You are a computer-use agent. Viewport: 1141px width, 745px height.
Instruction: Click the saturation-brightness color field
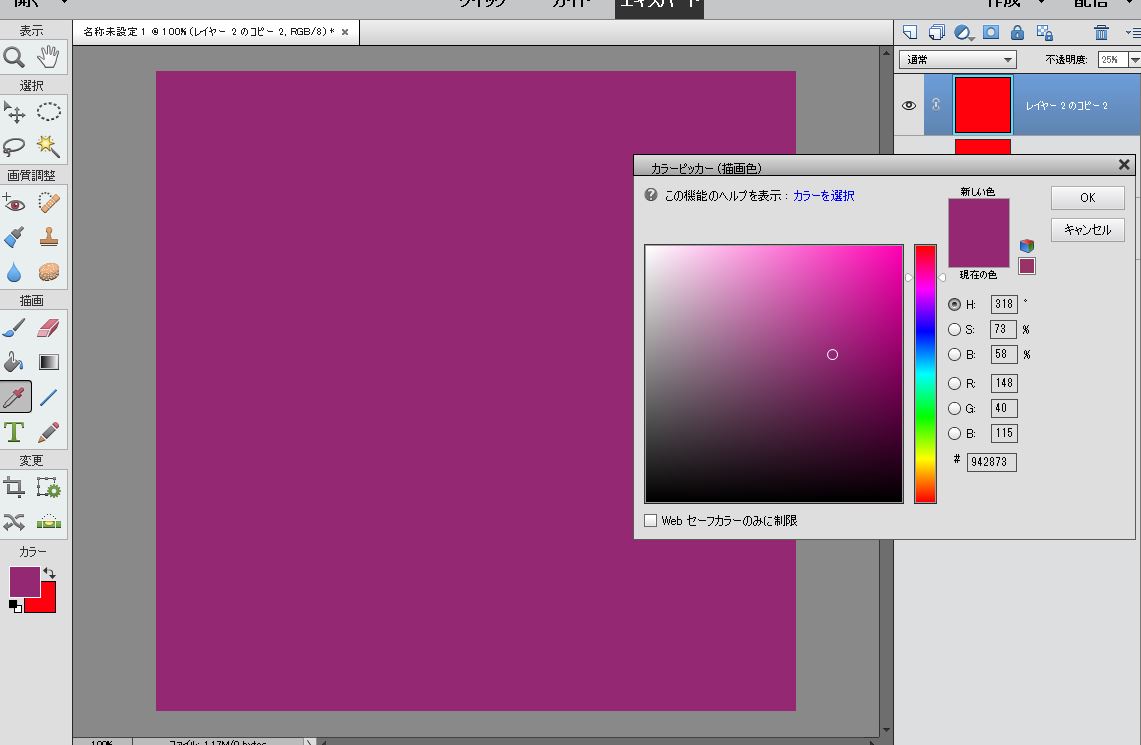tap(774, 374)
